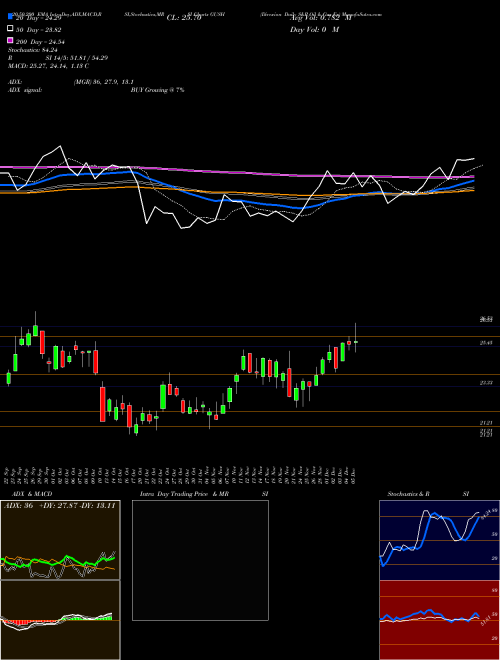This screenshot has height=660, width=500.
Task: Click the 'Stochastics & R' panel heading
Action: pos(408,494)
